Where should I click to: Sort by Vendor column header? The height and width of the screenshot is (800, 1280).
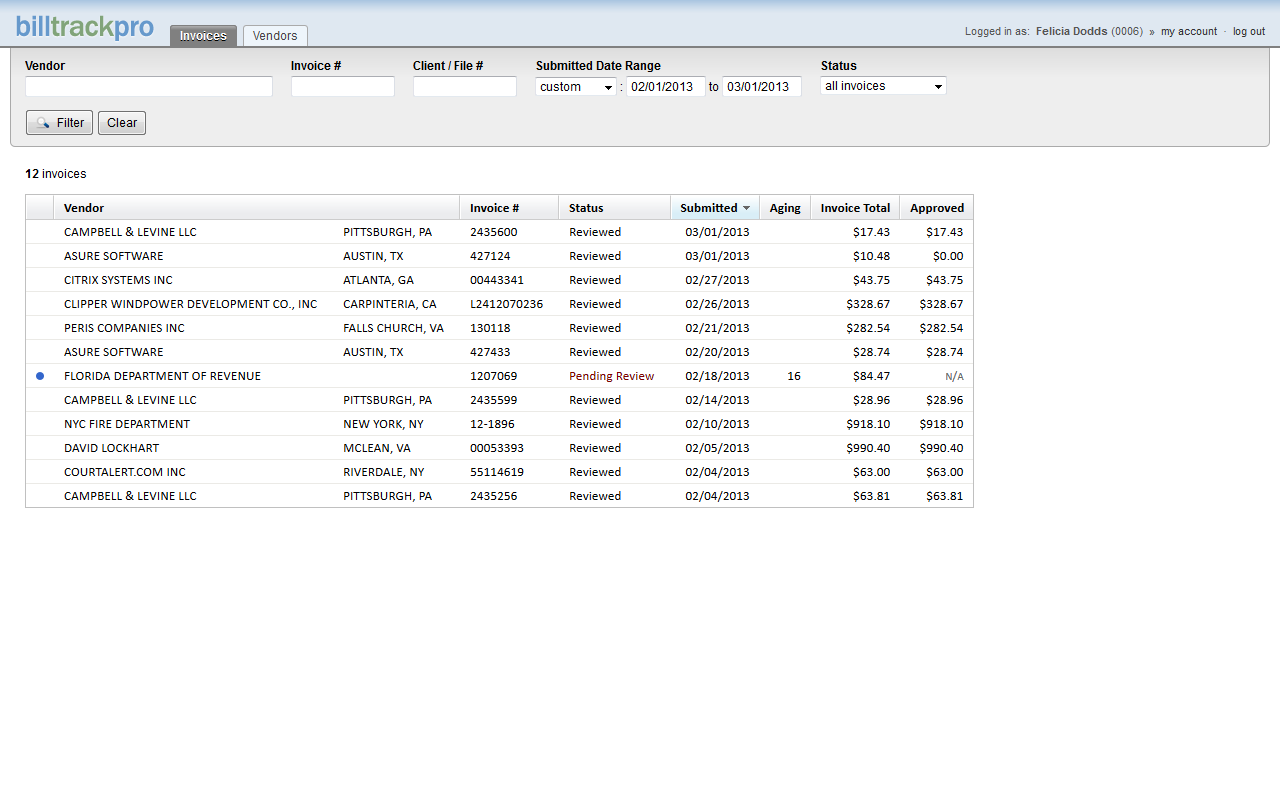(x=256, y=208)
